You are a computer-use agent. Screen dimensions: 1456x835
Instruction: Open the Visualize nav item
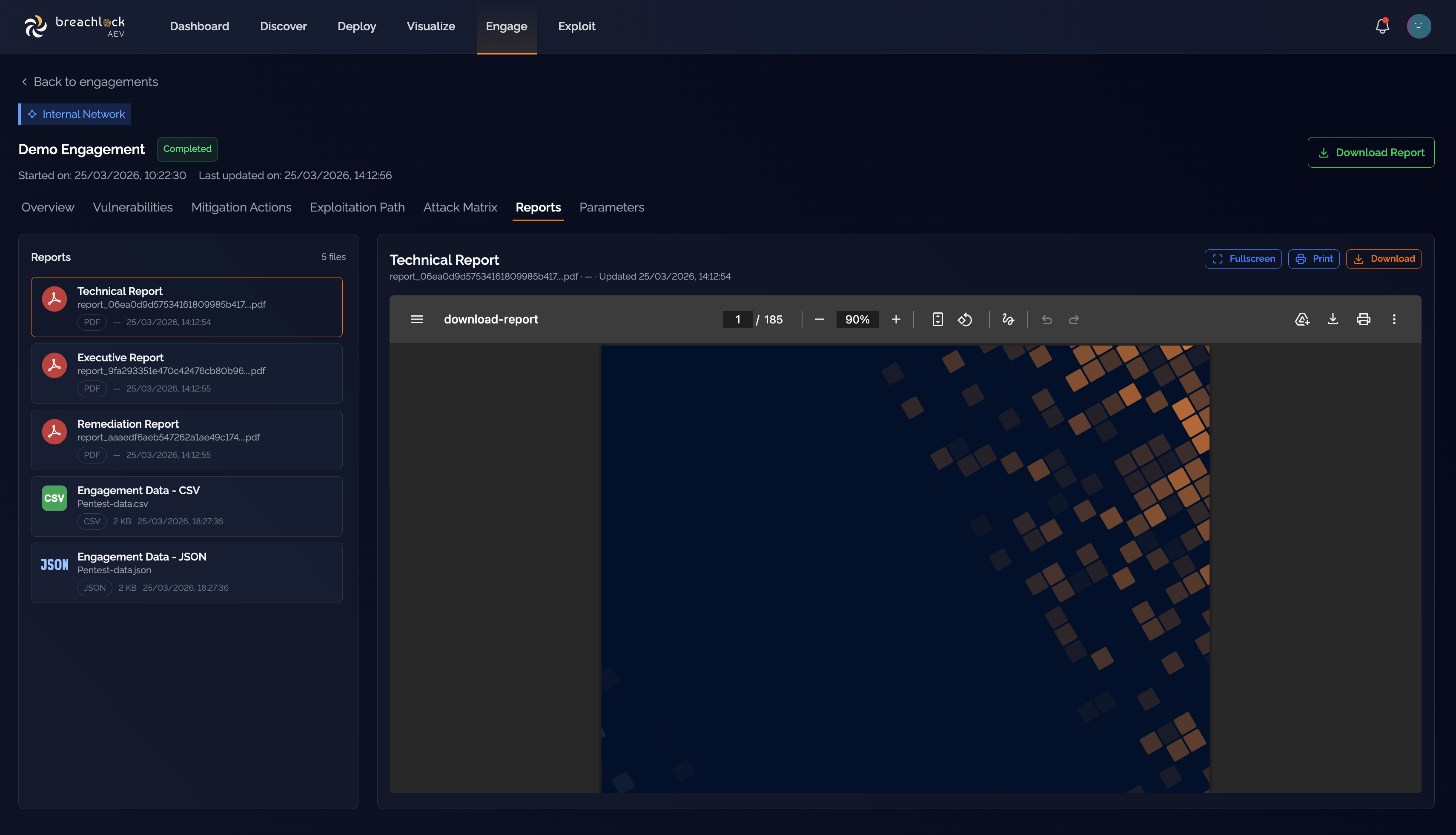tap(430, 26)
